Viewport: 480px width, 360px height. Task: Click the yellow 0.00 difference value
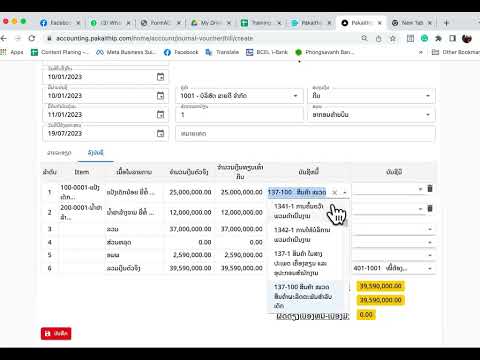pyautogui.click(x=366, y=315)
